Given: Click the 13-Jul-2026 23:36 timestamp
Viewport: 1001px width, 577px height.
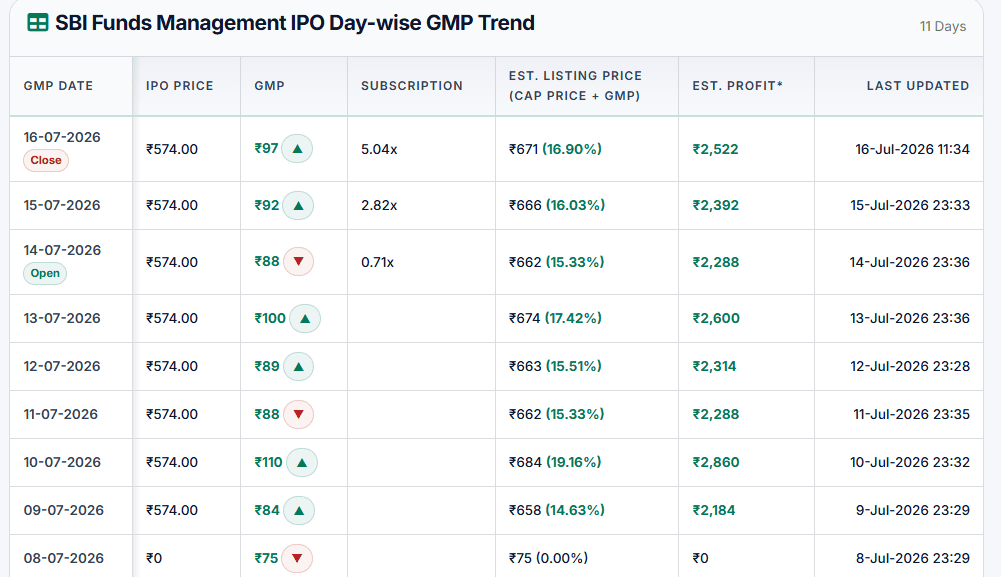Looking at the screenshot, I should tap(910, 318).
